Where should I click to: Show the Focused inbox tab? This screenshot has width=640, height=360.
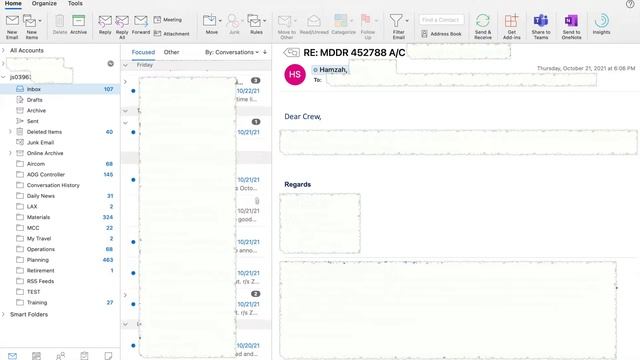(x=143, y=52)
